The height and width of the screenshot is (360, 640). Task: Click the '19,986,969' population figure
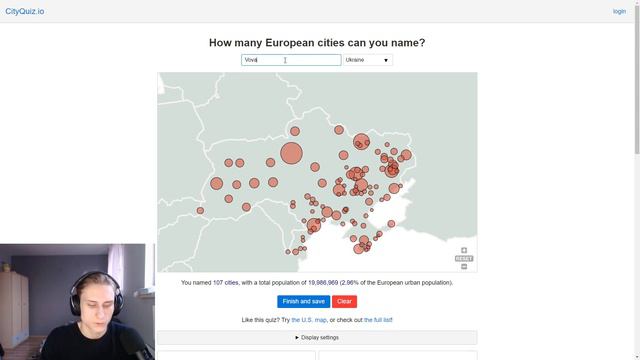(x=323, y=282)
